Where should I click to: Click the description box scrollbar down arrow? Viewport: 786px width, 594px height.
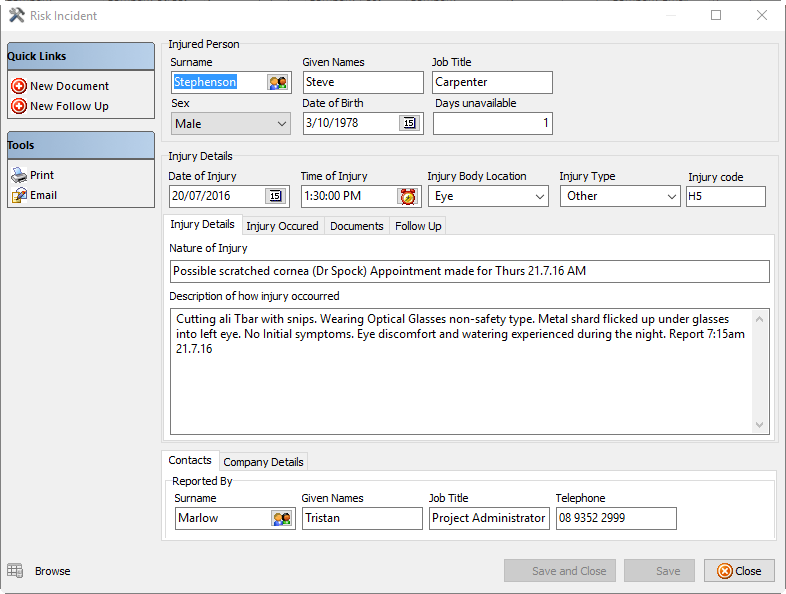pos(760,424)
